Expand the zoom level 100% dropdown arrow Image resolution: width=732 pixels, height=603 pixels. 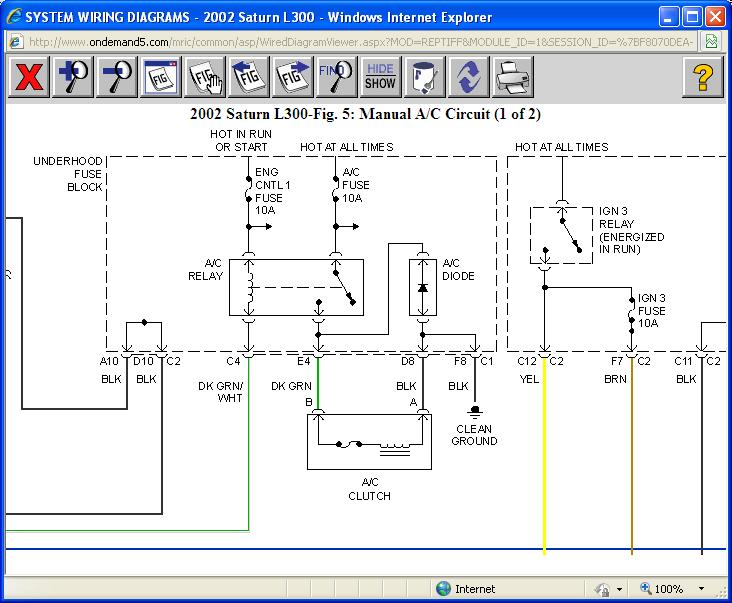pyautogui.click(x=702, y=589)
